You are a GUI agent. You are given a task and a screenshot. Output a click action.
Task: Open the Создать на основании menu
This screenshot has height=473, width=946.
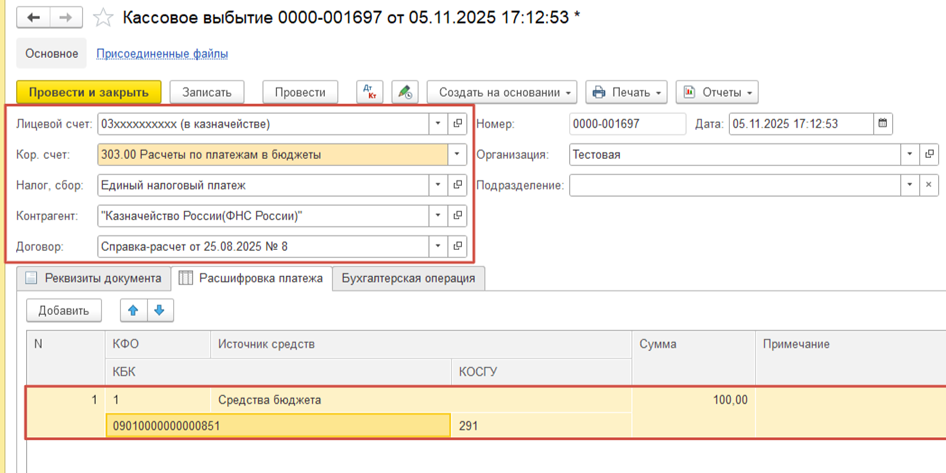pyautogui.click(x=502, y=92)
